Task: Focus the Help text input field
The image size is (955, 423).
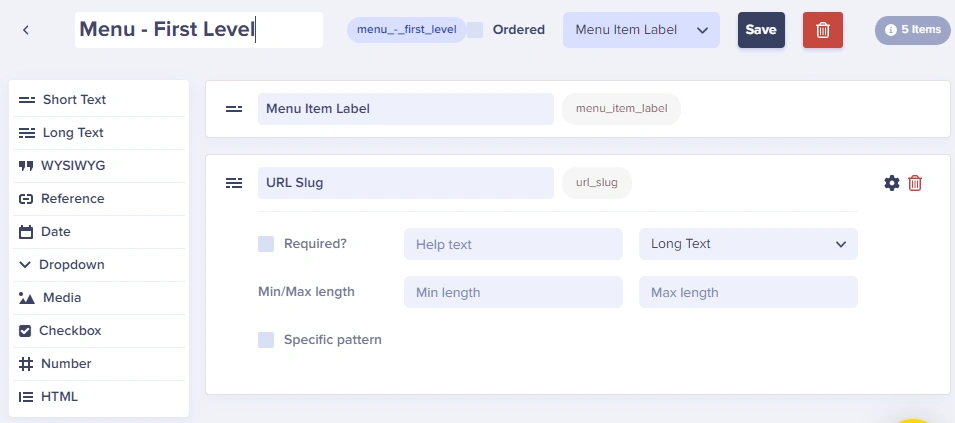Action: point(513,244)
